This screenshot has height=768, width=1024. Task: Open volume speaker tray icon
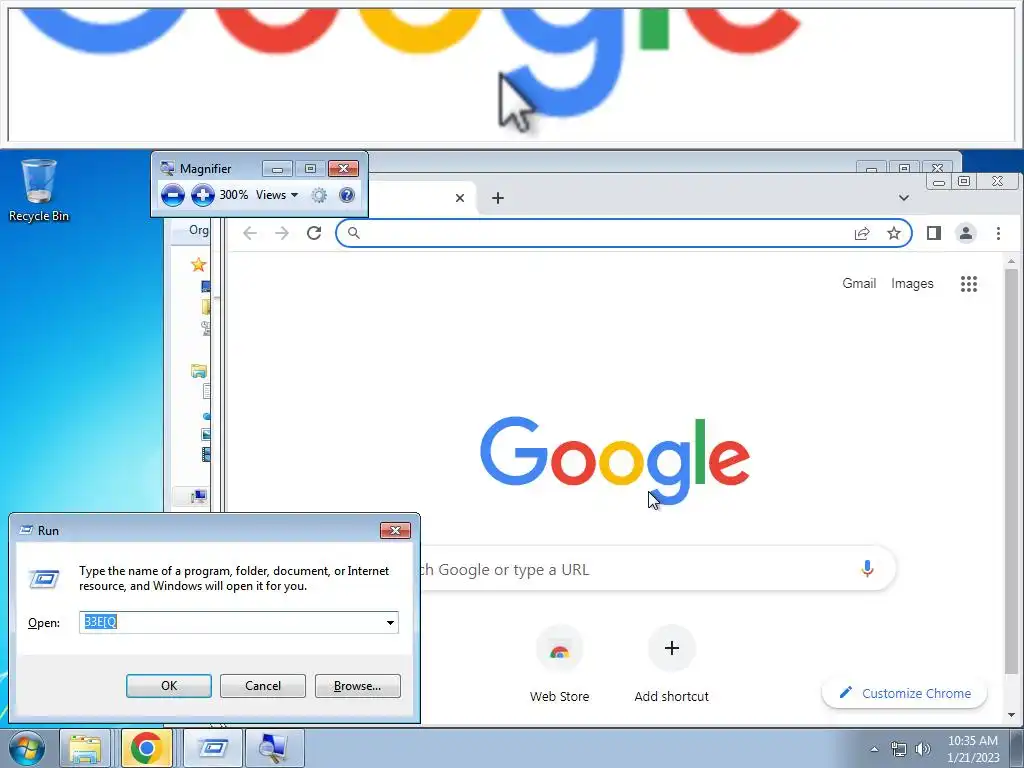(x=923, y=749)
